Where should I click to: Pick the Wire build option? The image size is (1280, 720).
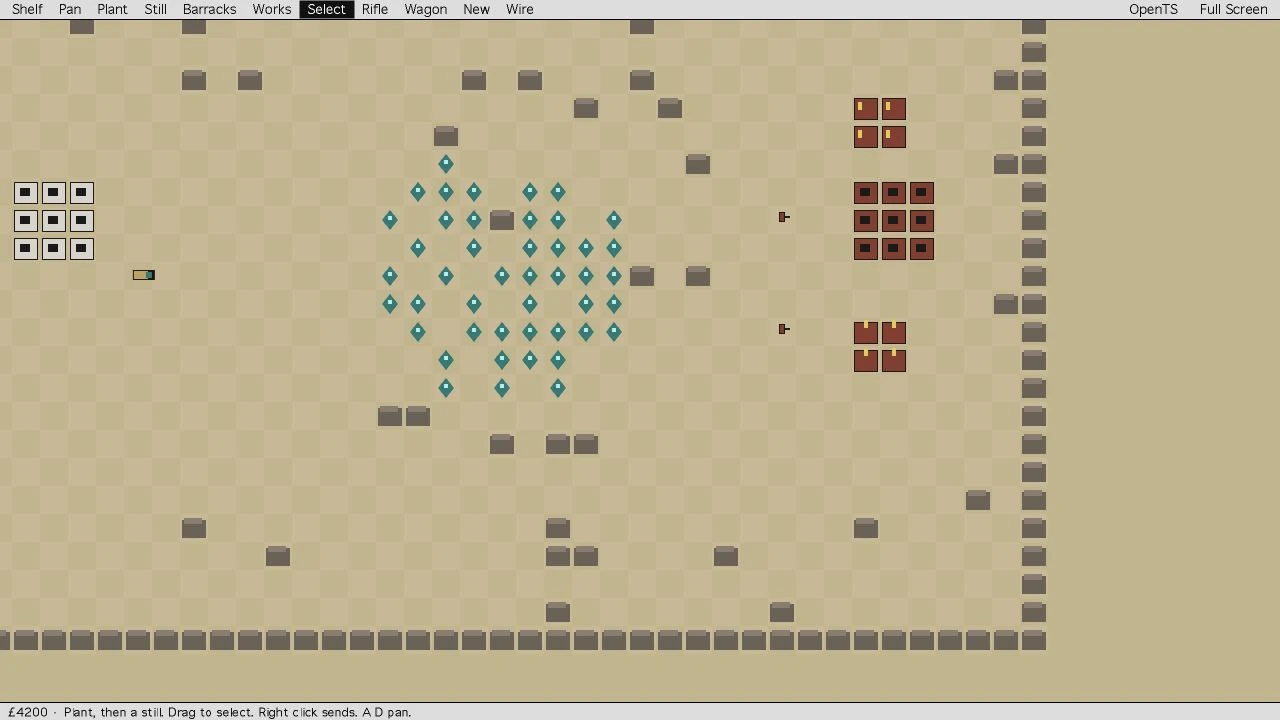coord(519,9)
